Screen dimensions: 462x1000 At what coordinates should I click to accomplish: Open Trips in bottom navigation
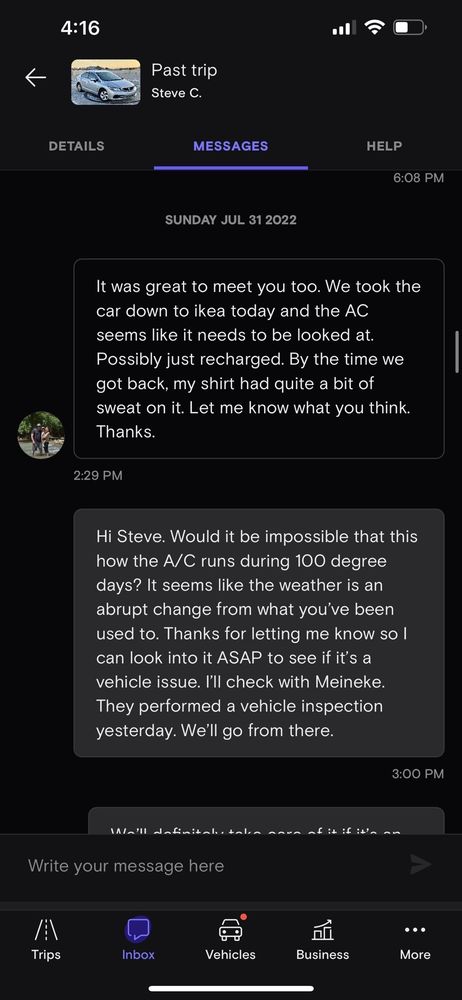[x=46, y=940]
